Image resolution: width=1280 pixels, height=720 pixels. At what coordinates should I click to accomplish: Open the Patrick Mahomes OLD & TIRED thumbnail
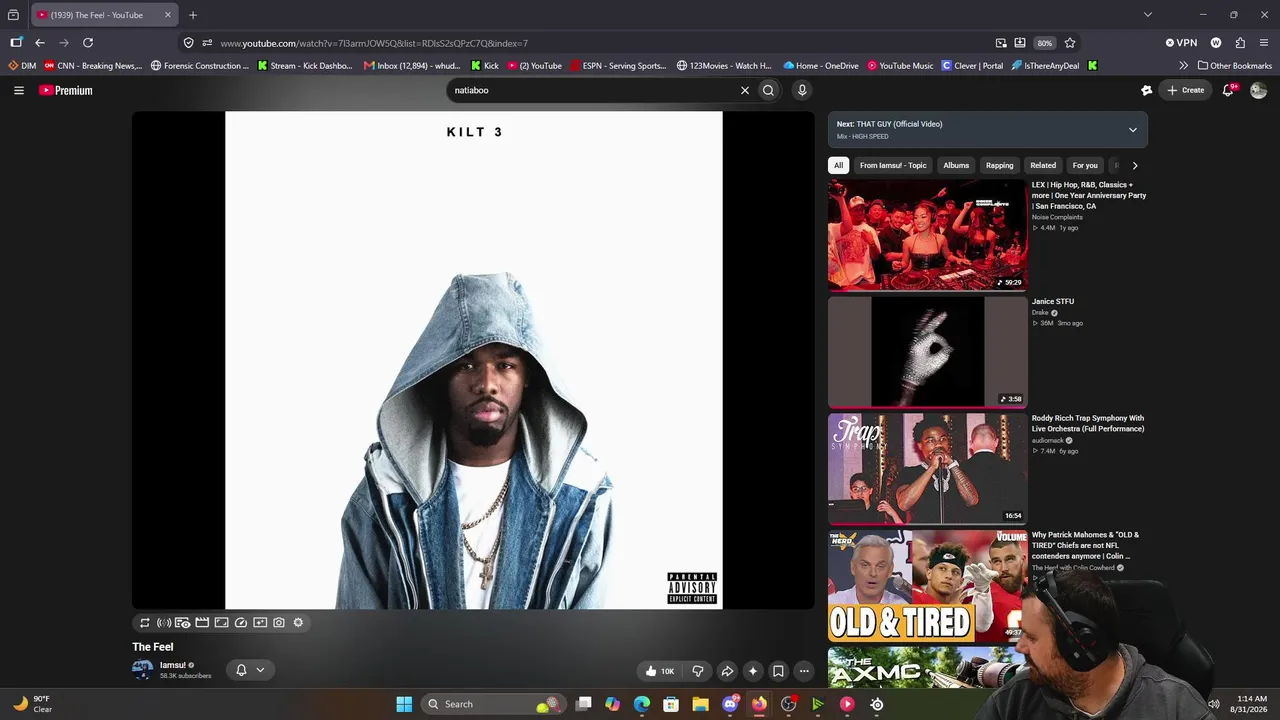tap(927, 586)
